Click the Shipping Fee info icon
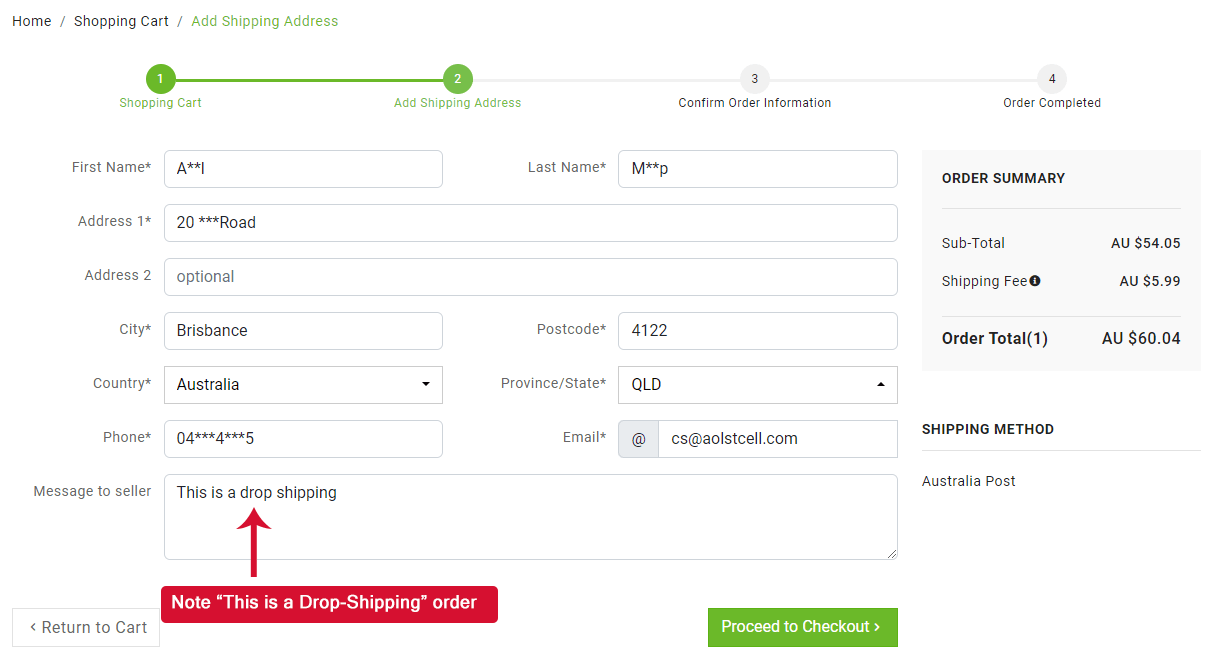The width and height of the screenshot is (1210, 660). [1035, 281]
